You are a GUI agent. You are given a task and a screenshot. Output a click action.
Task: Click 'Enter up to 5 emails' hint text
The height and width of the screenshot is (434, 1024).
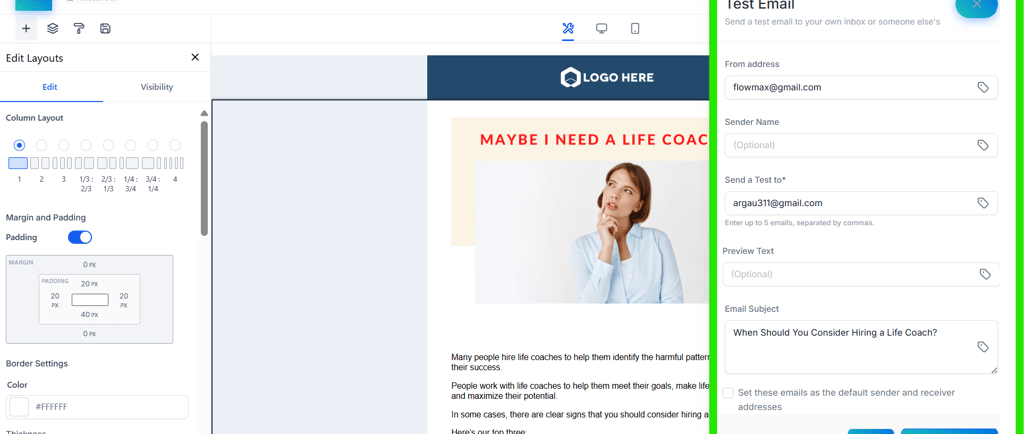(x=799, y=223)
